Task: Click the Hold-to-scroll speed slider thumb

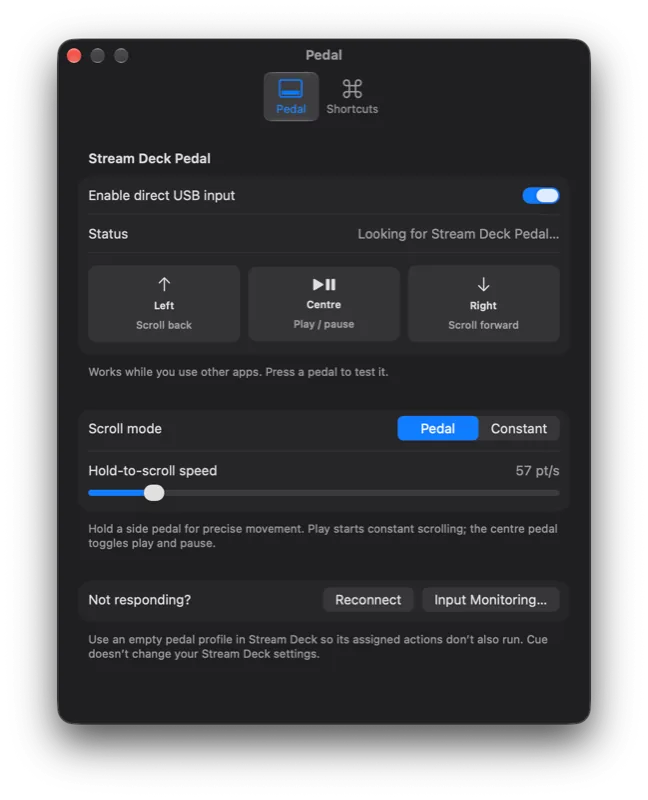Action: click(x=154, y=493)
